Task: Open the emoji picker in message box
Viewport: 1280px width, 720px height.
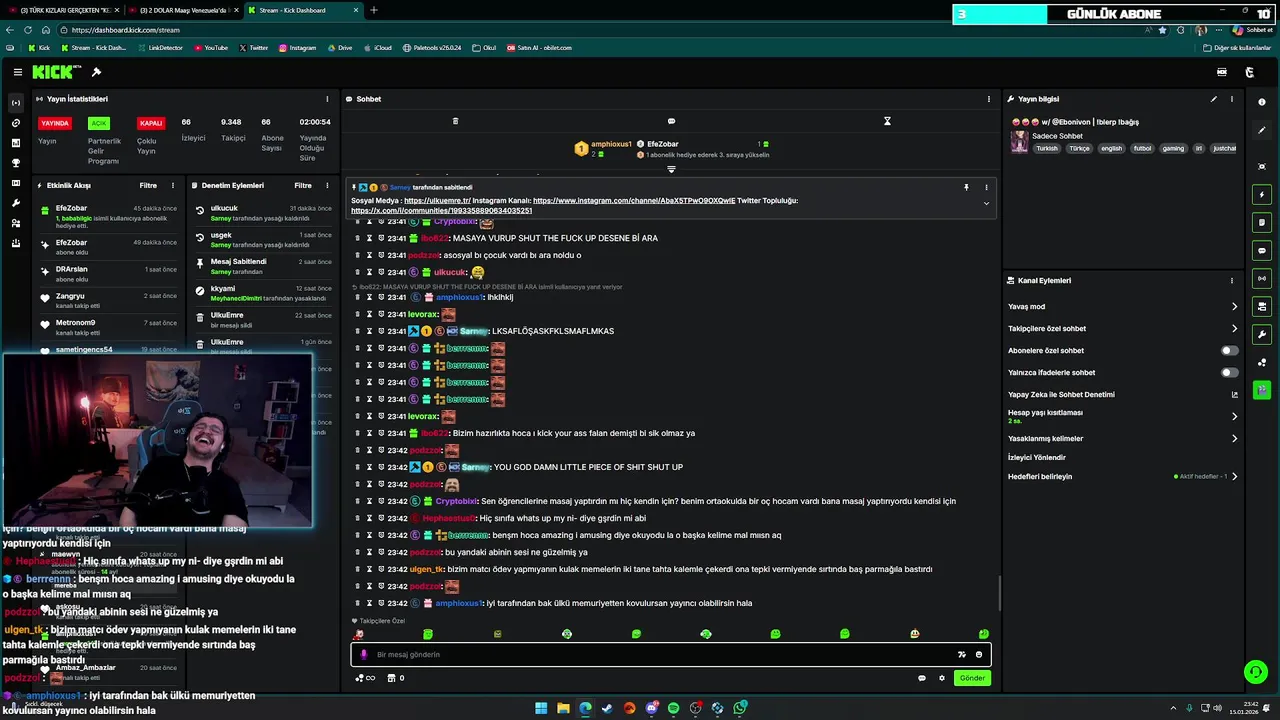Action: click(x=979, y=654)
